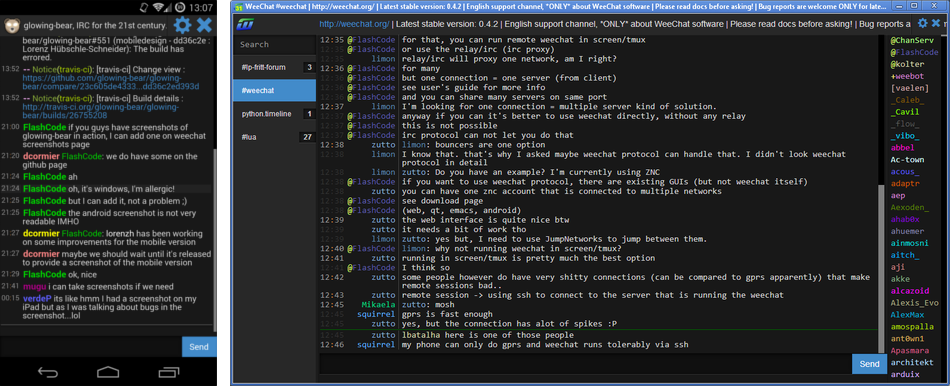This screenshot has width=950, height=386.
Task: Select [vaelen] in the nick list
Action: point(909,88)
